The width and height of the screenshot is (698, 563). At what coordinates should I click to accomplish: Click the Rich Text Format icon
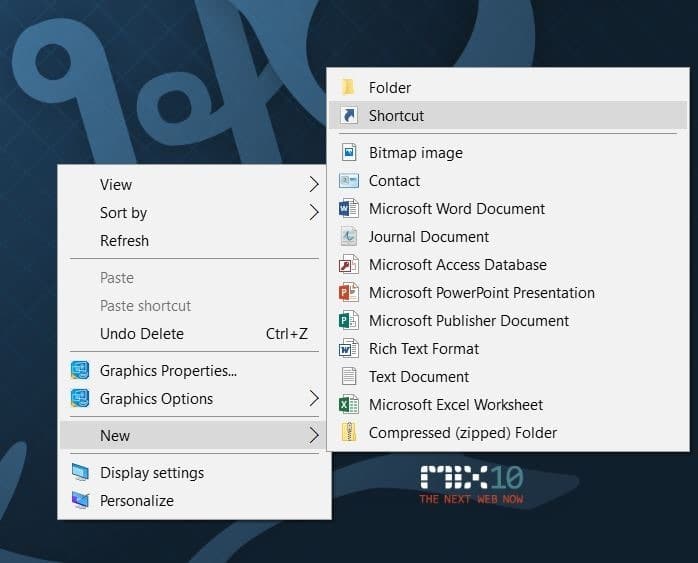click(x=349, y=348)
